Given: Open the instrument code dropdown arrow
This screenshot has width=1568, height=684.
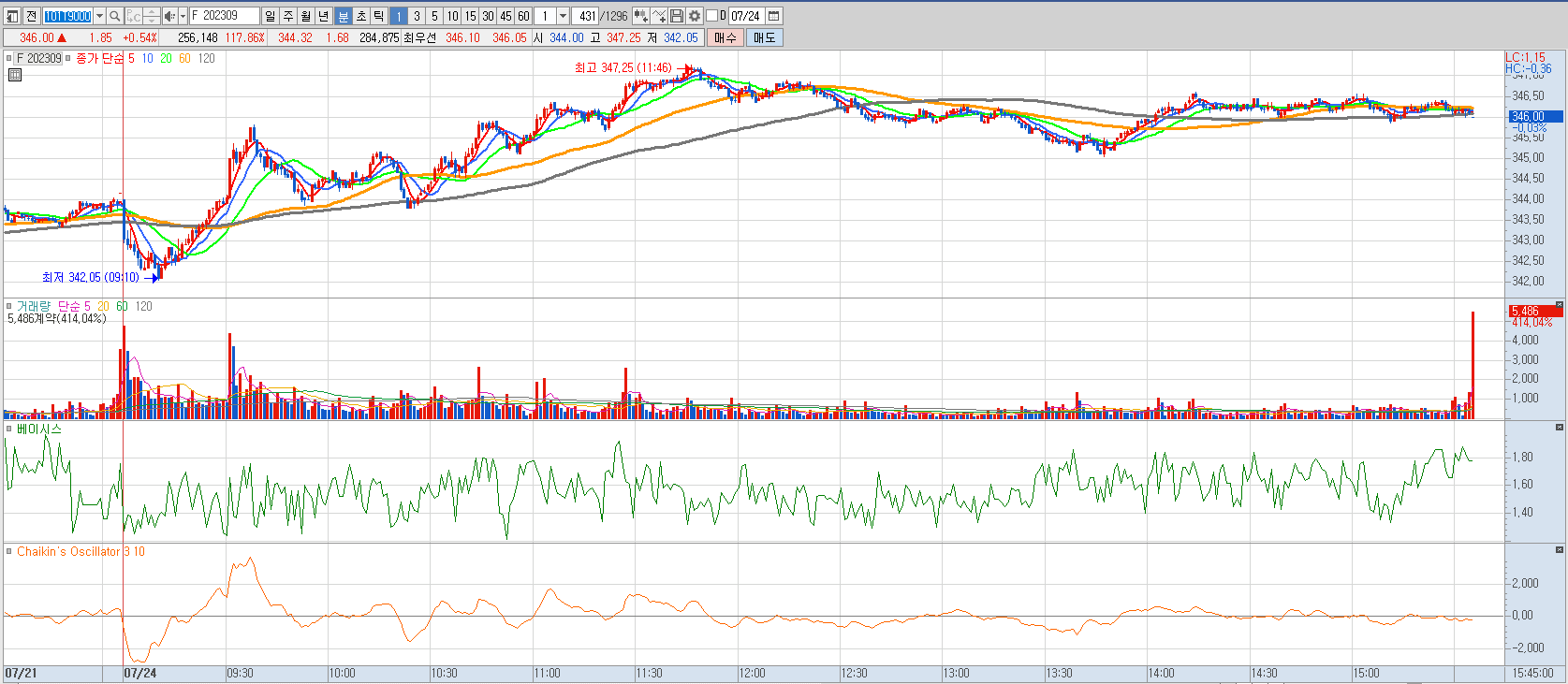Looking at the screenshot, I should click(x=99, y=16).
